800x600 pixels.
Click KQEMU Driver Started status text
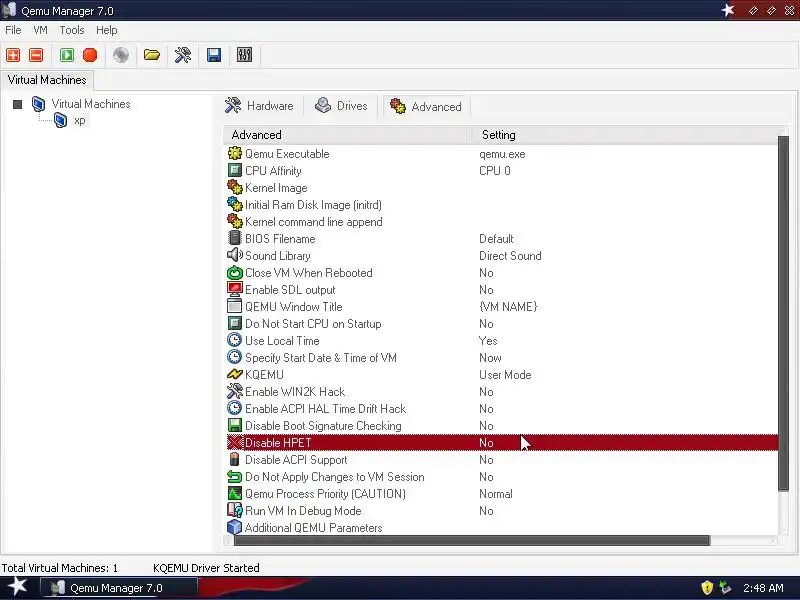coord(206,568)
